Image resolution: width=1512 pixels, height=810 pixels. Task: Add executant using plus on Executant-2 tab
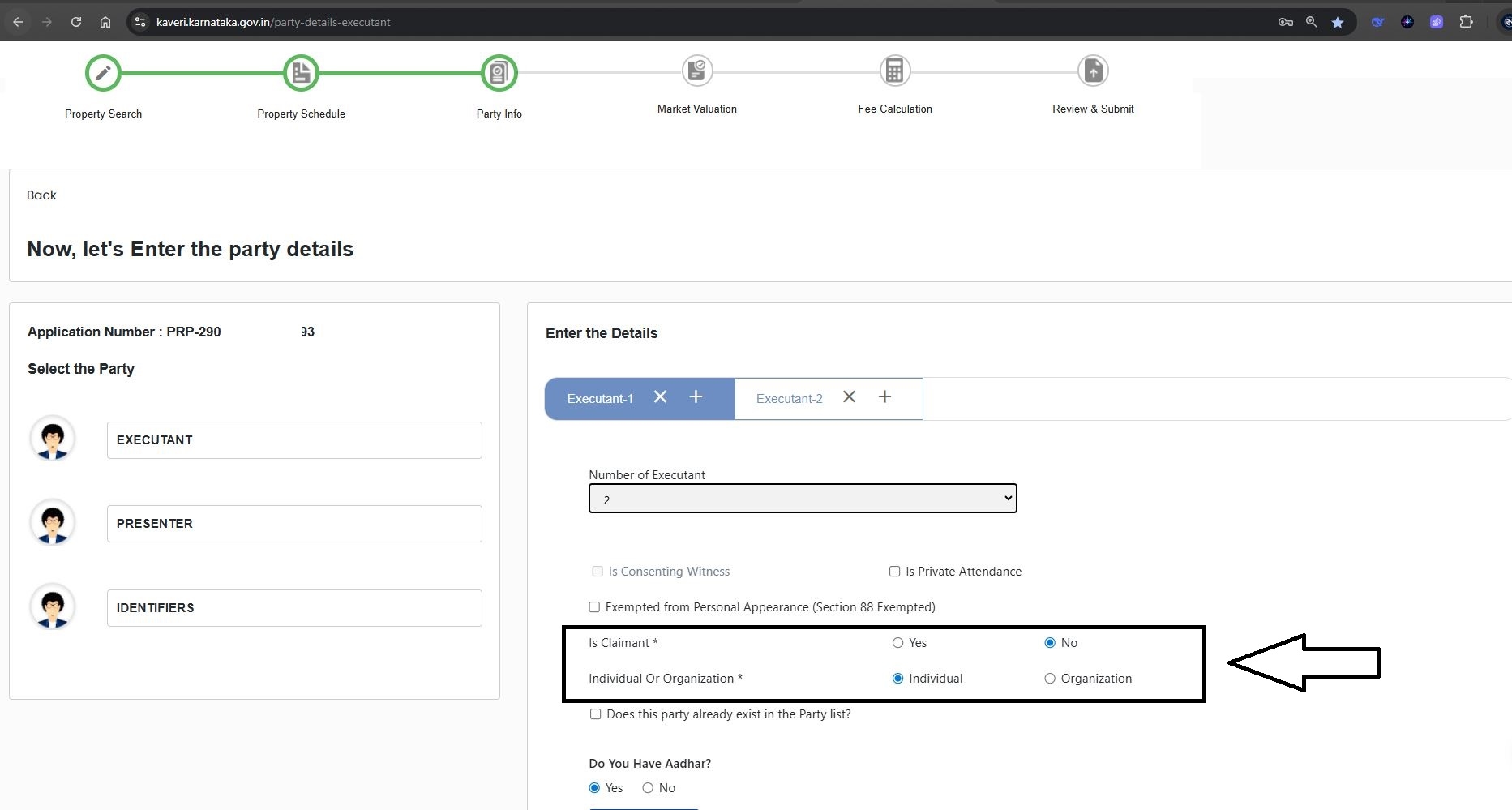pos(884,397)
